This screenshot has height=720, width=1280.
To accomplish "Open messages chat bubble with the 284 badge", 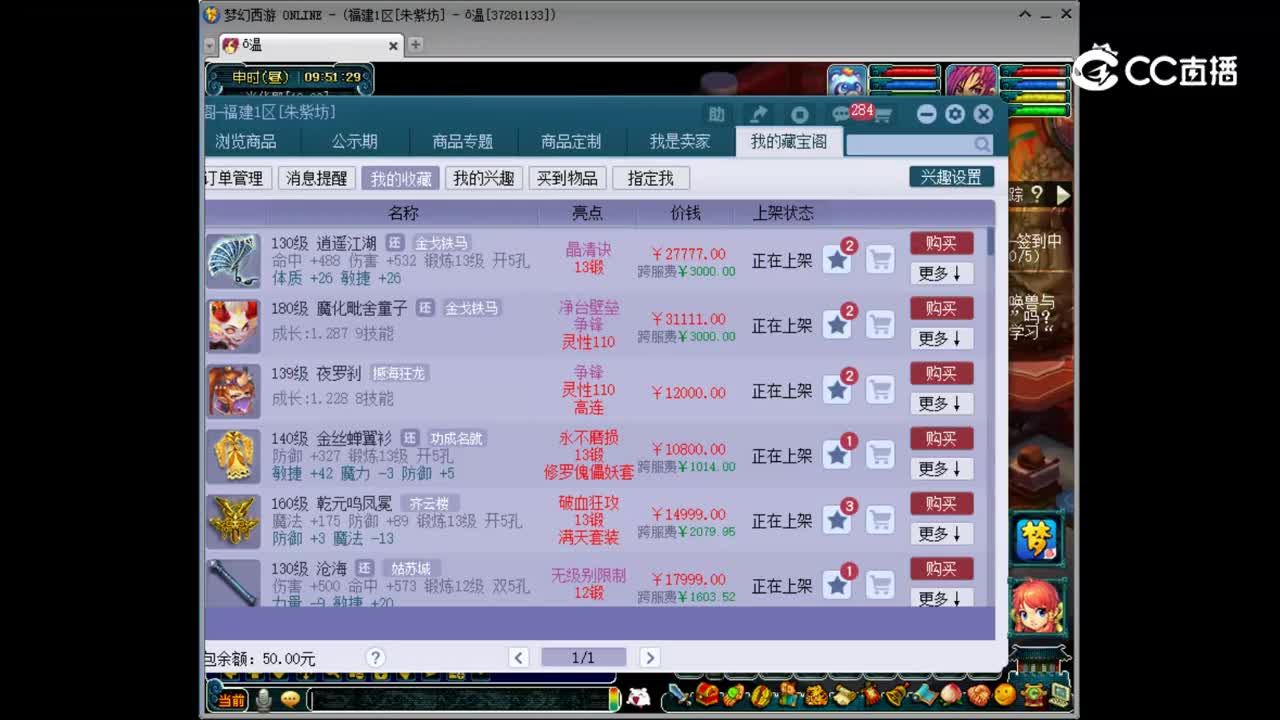I will (841, 114).
